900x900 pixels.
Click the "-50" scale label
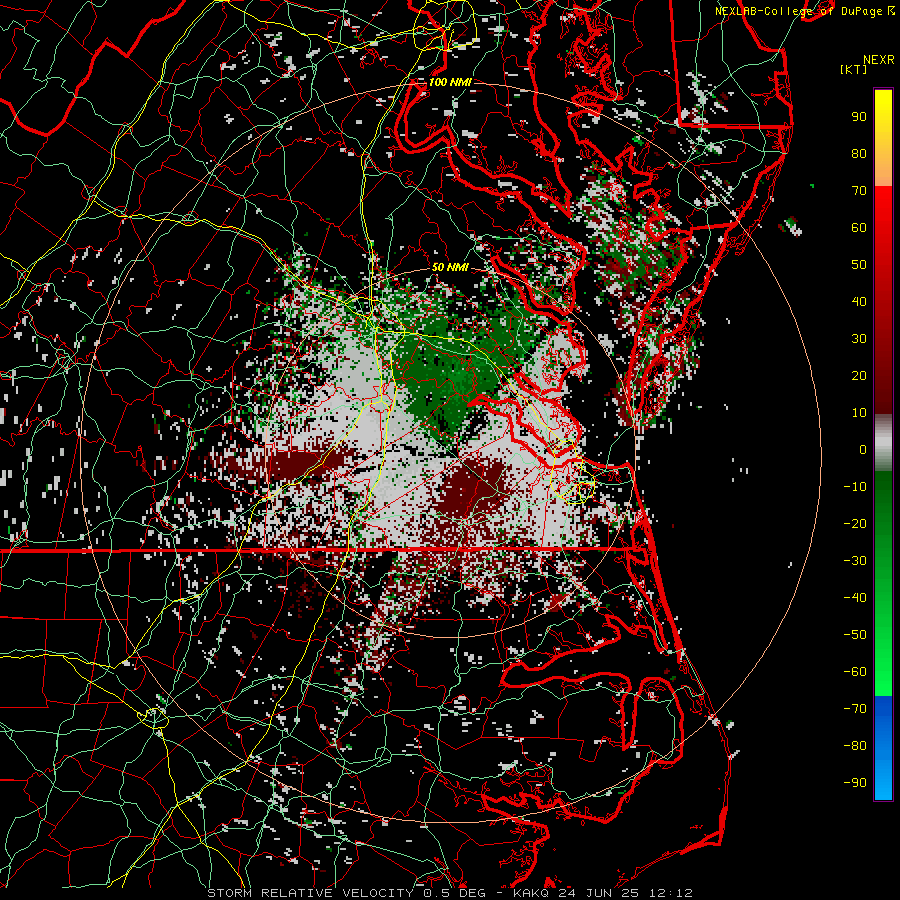(x=855, y=635)
